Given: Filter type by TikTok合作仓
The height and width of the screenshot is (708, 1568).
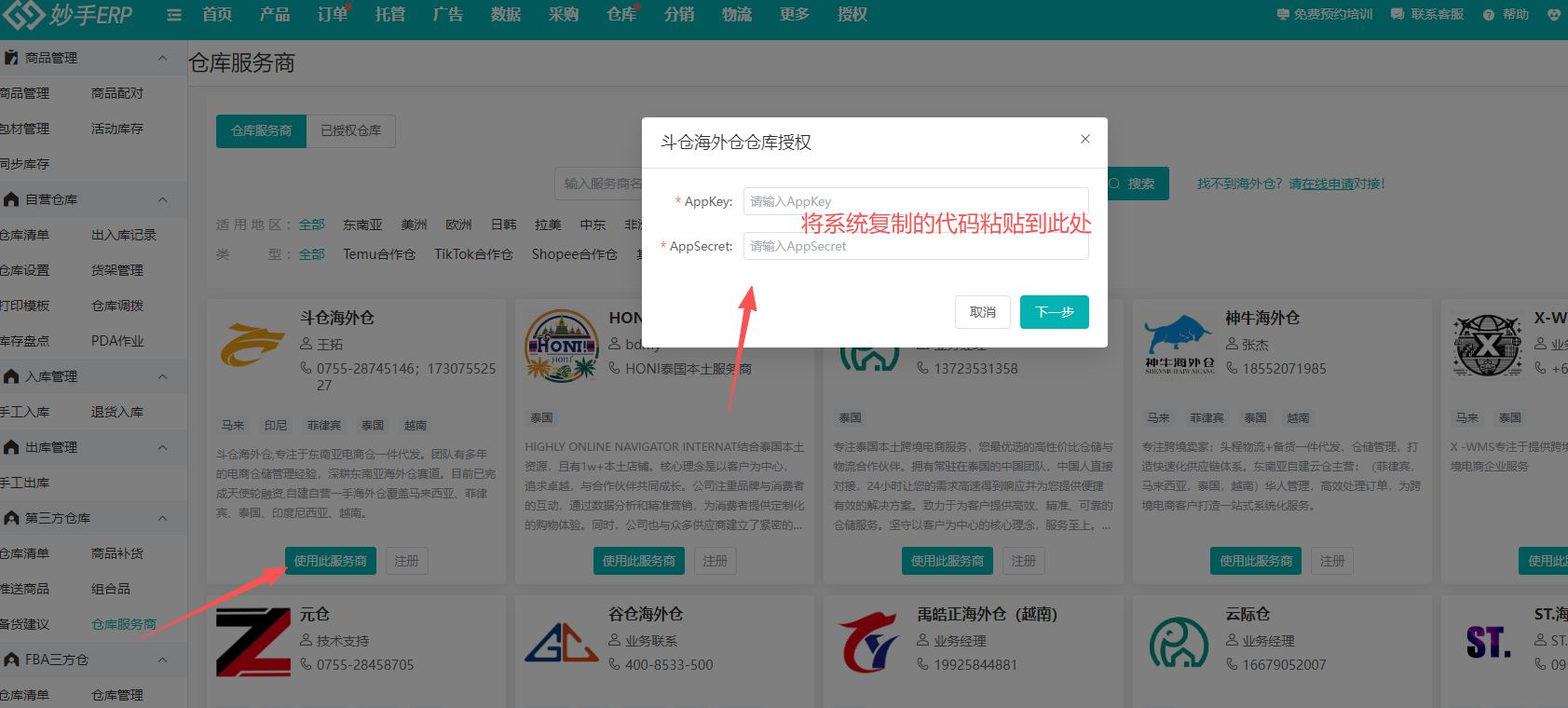Looking at the screenshot, I should [473, 254].
